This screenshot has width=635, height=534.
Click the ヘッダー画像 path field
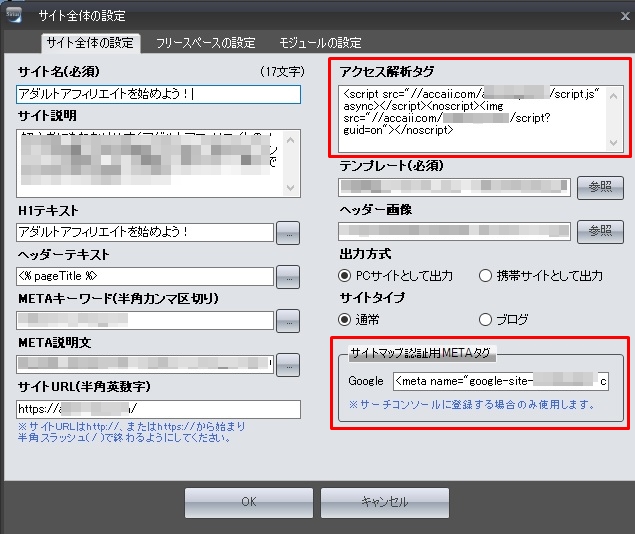coord(454,231)
